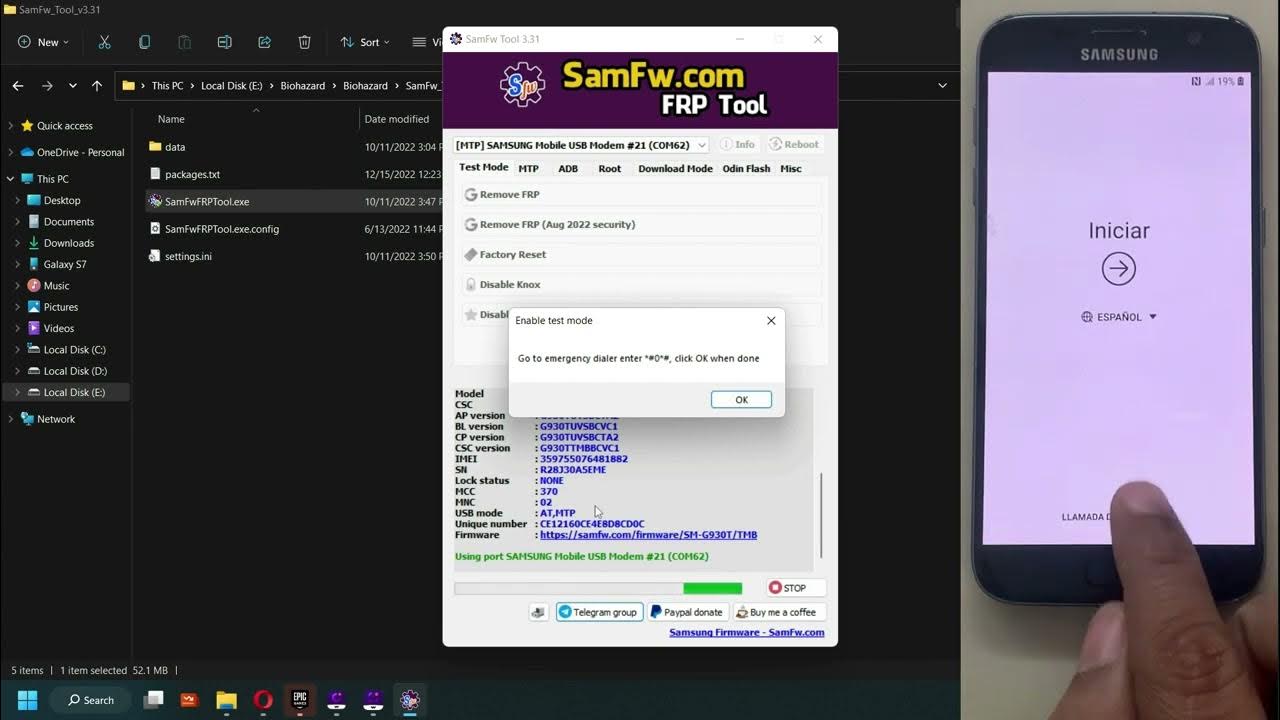Open address bar history dropdown chevron
The width and height of the screenshot is (1280, 720).
[x=942, y=86]
